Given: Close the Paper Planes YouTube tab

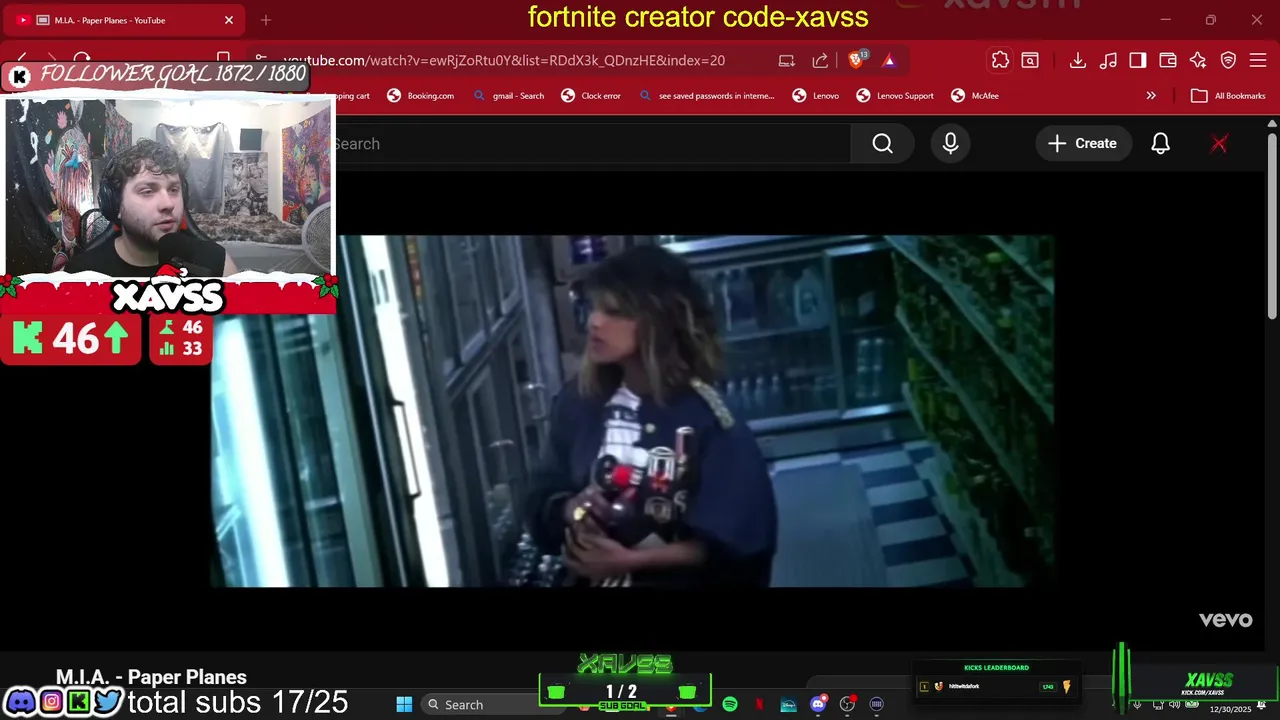Looking at the screenshot, I should pyautogui.click(x=228, y=20).
